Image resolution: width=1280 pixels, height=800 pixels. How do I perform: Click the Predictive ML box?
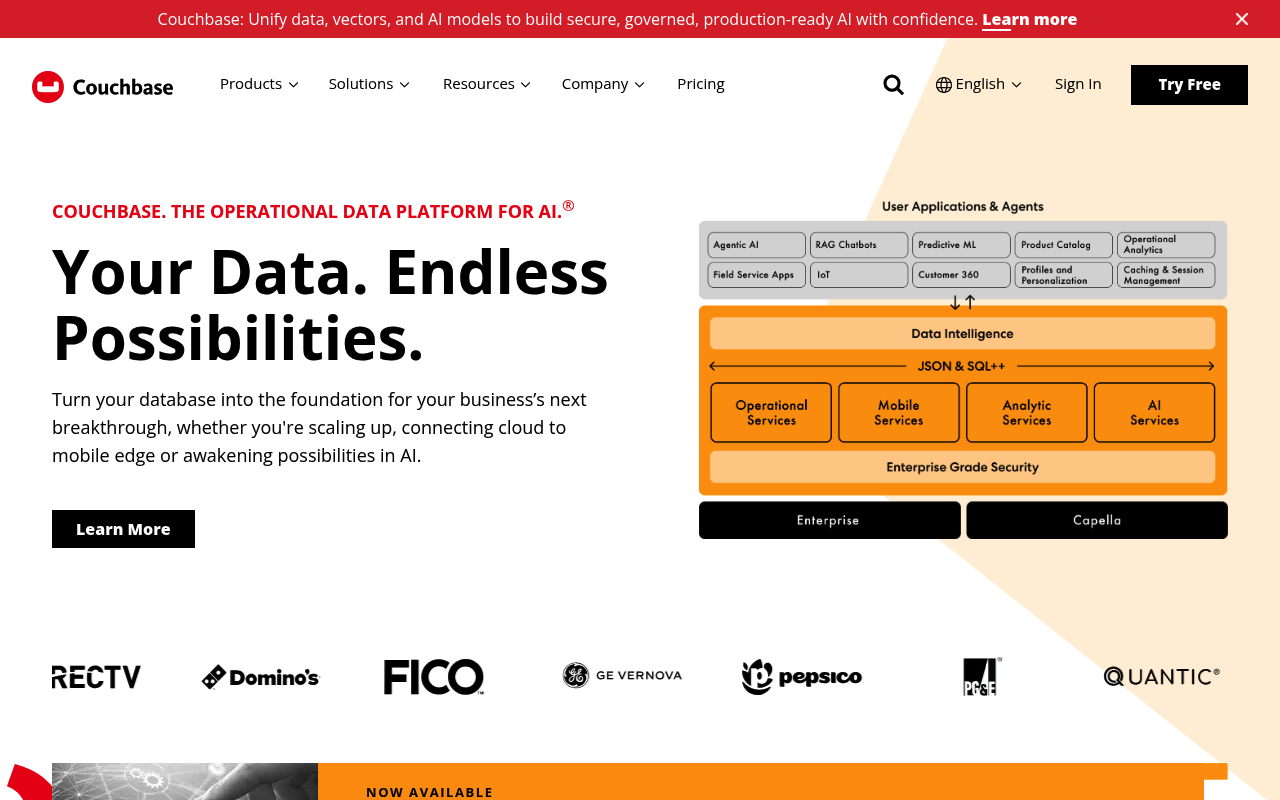pyautogui.click(x=961, y=245)
